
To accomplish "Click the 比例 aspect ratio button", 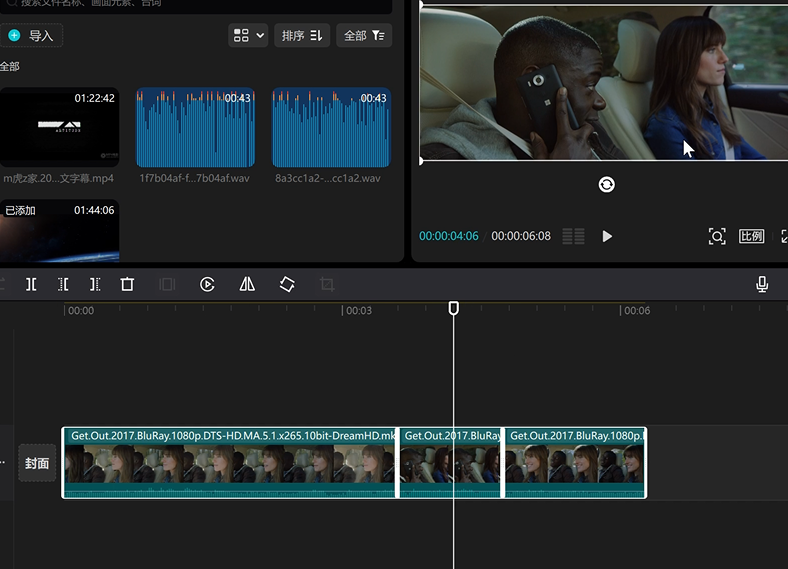I will (751, 236).
